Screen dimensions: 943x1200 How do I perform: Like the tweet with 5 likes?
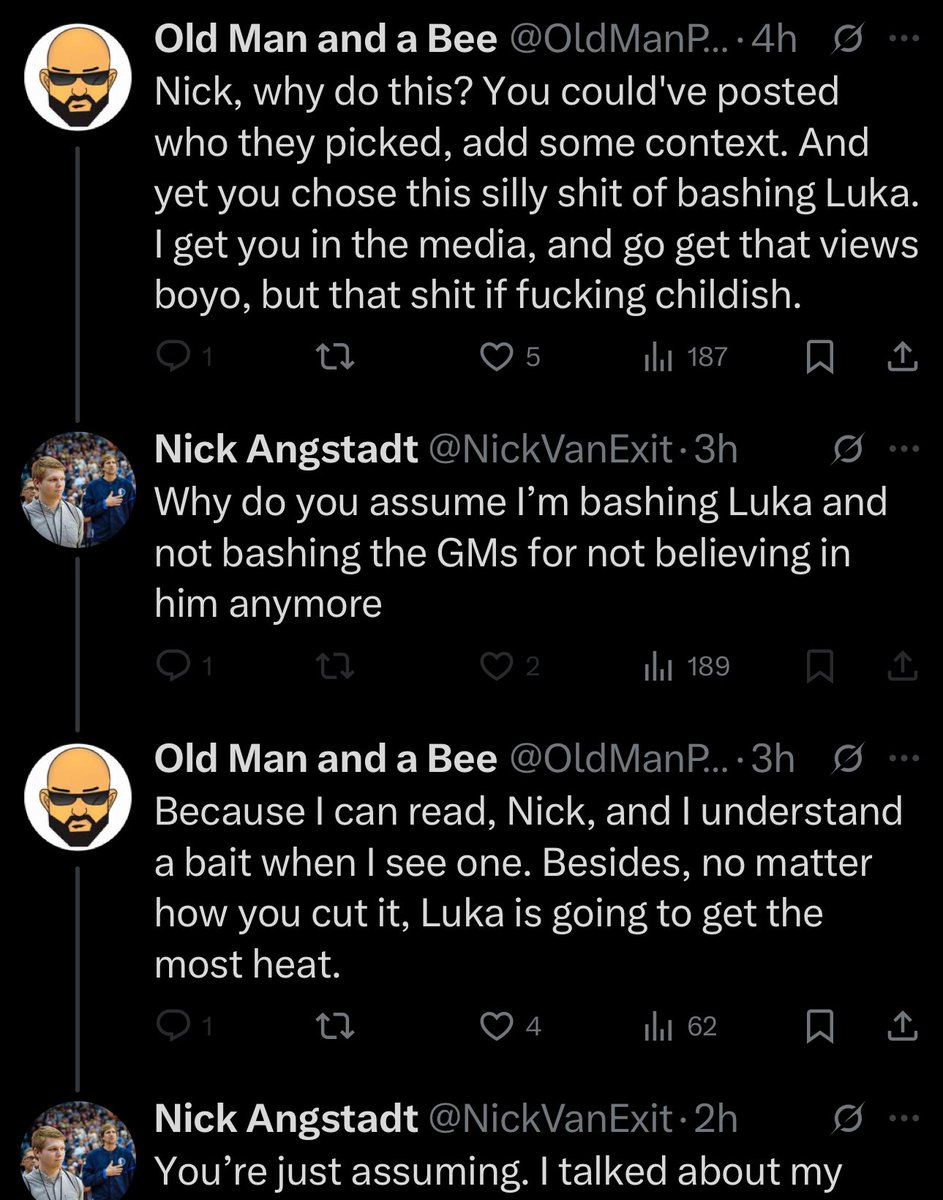click(496, 356)
